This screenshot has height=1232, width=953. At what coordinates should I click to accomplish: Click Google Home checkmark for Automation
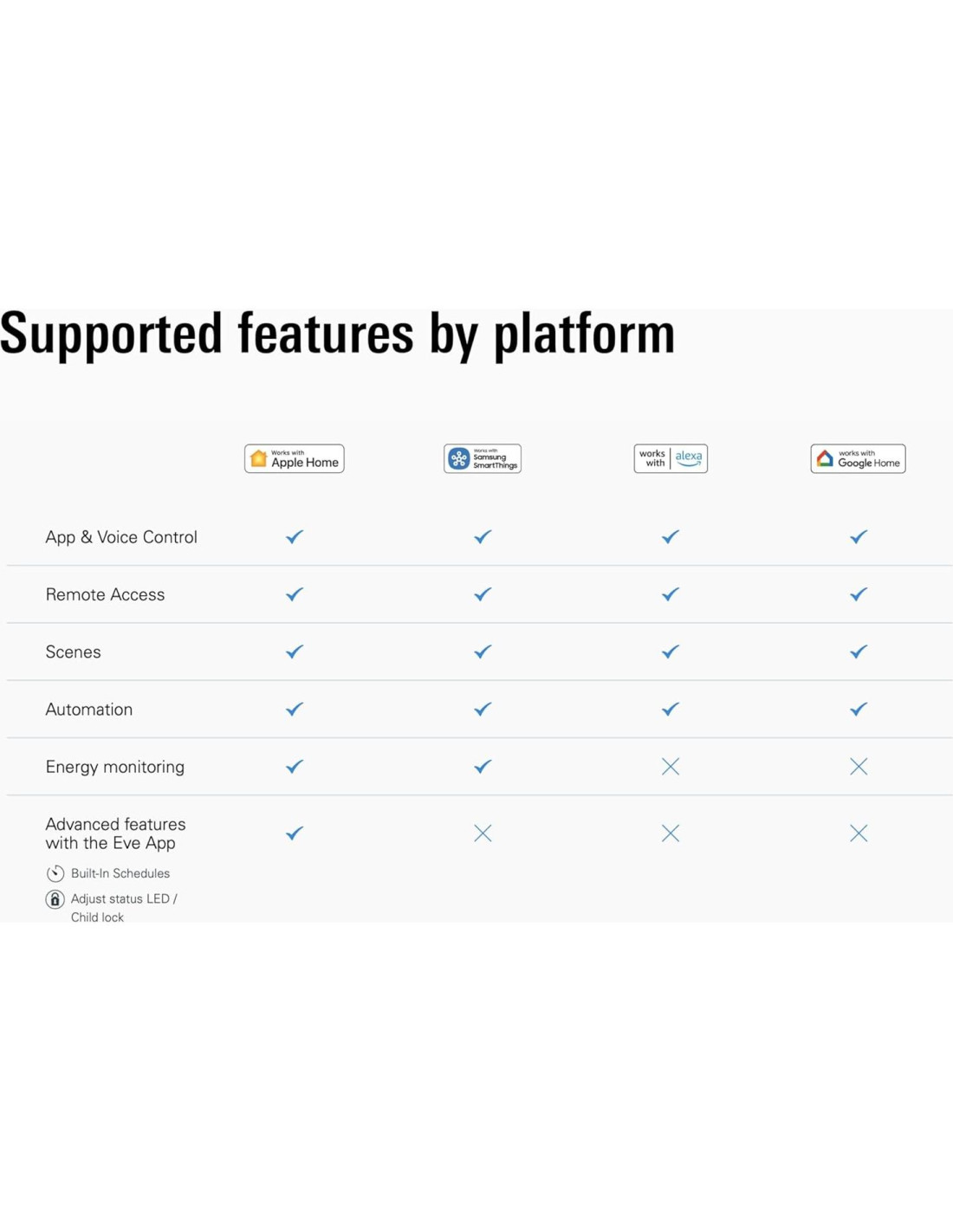[859, 709]
